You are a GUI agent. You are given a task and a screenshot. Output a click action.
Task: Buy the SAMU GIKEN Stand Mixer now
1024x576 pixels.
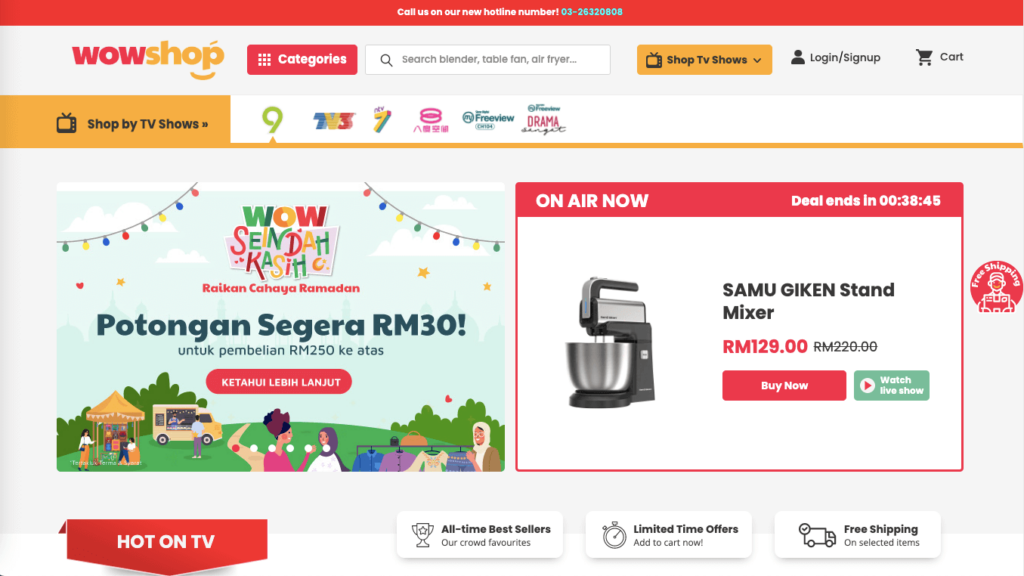pyautogui.click(x=784, y=385)
